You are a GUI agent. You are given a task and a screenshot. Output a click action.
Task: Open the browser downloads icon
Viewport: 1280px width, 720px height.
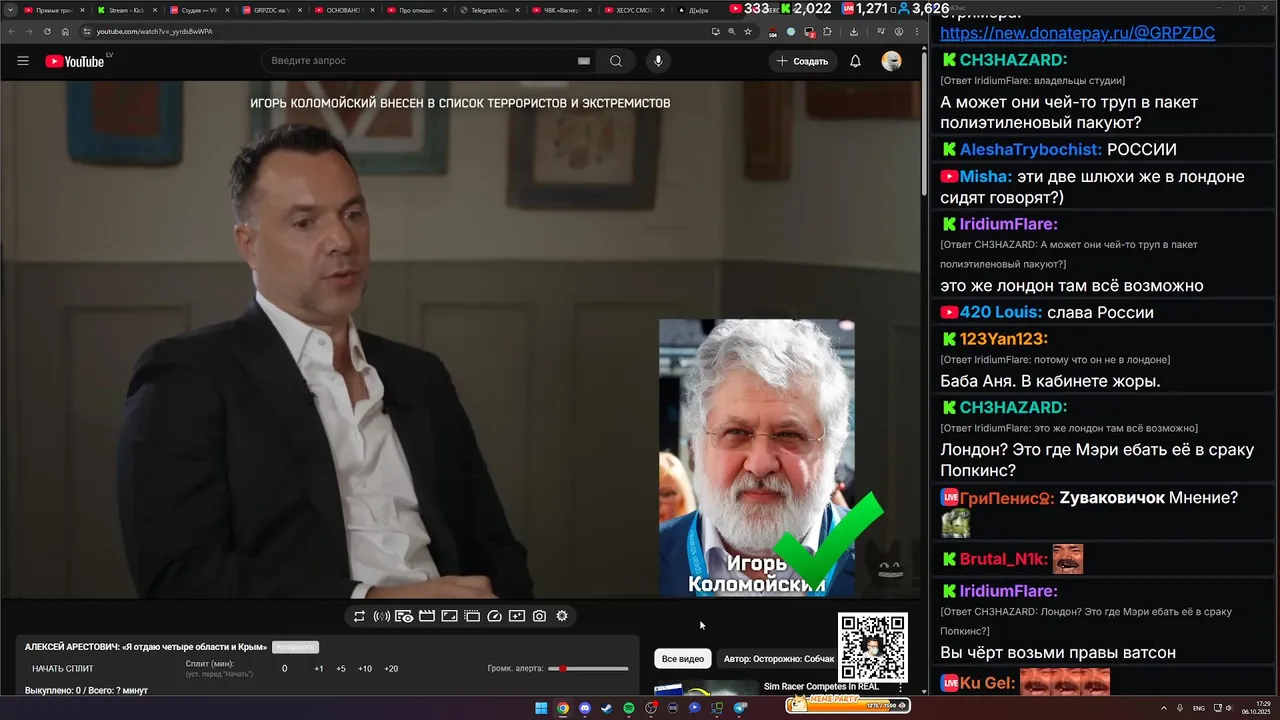click(854, 31)
